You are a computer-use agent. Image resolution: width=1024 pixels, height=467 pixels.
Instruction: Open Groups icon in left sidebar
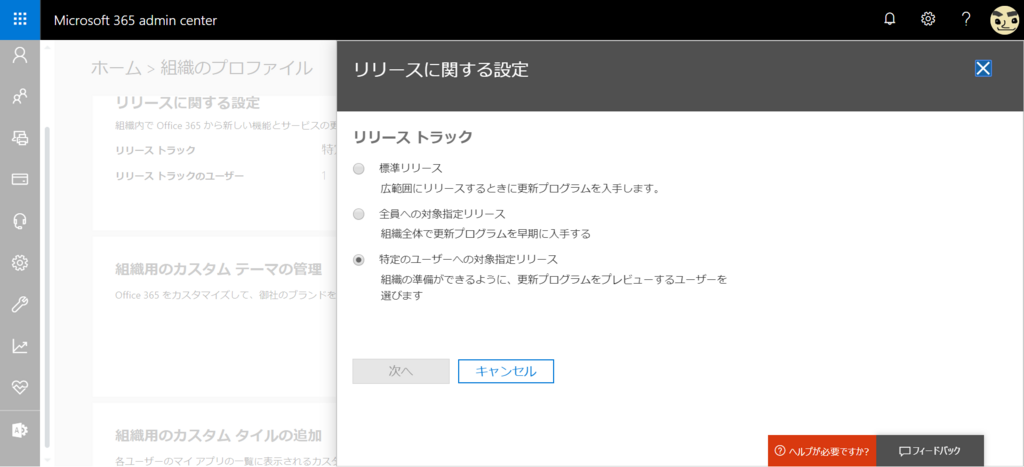click(20, 97)
